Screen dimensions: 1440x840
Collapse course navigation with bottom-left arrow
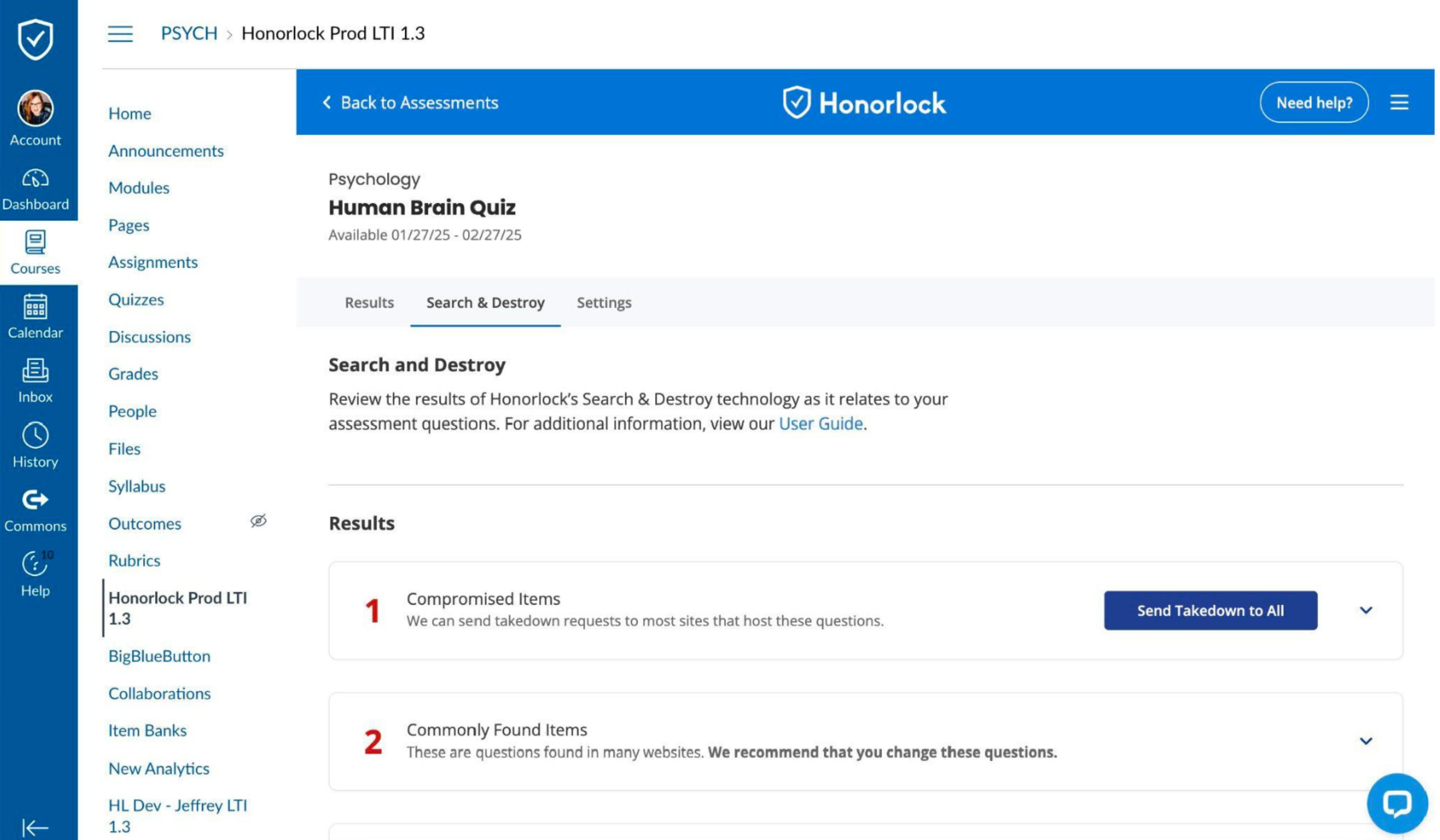point(35,827)
